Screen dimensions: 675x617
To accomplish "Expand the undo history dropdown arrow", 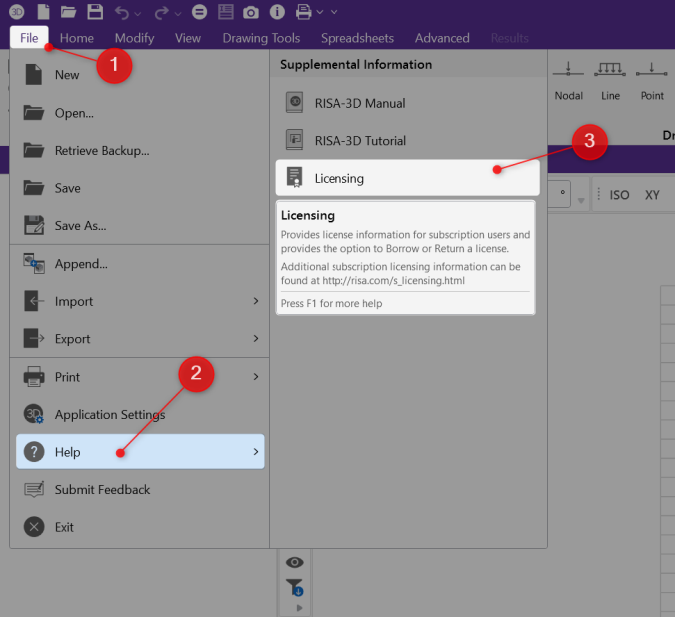I will tap(138, 14).
